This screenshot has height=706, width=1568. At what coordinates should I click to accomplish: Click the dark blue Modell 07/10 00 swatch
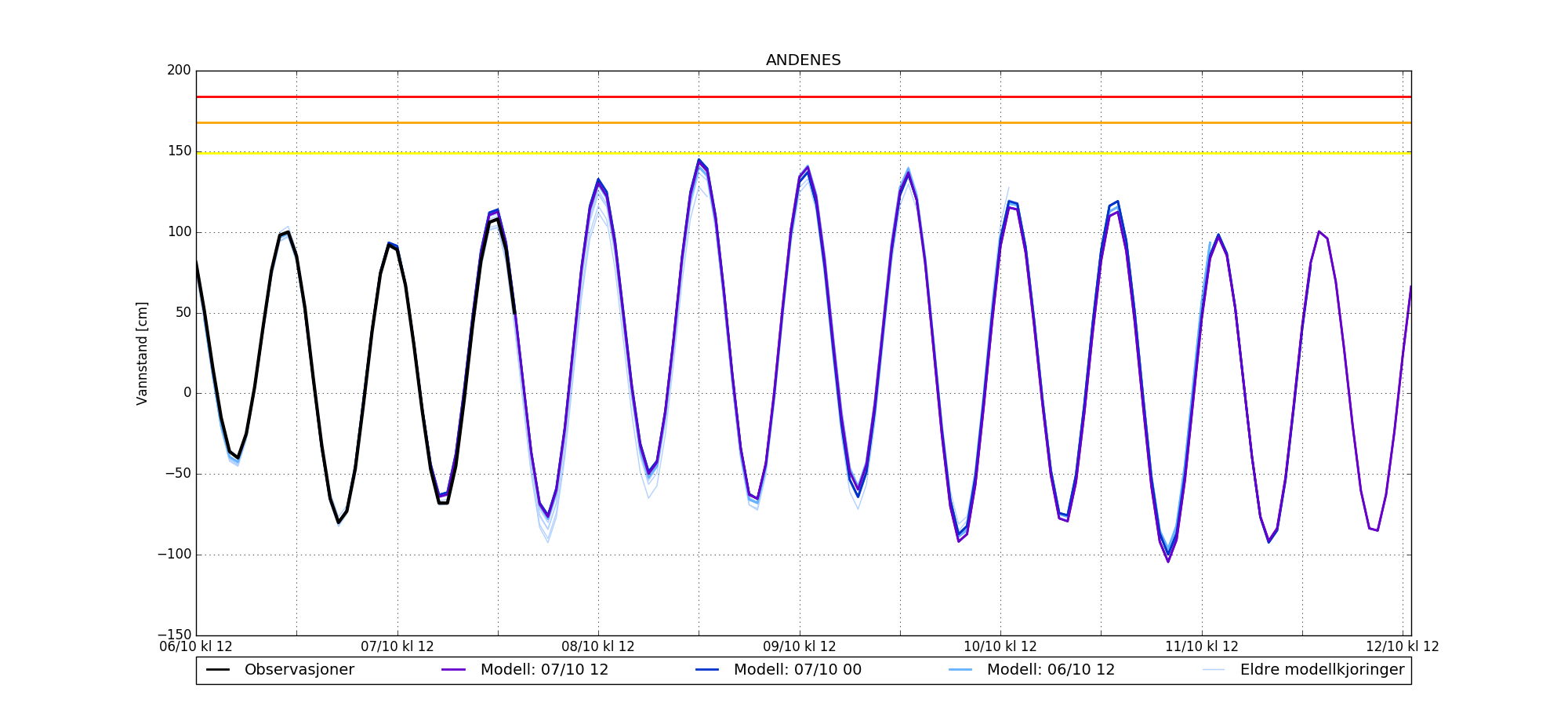(707, 670)
